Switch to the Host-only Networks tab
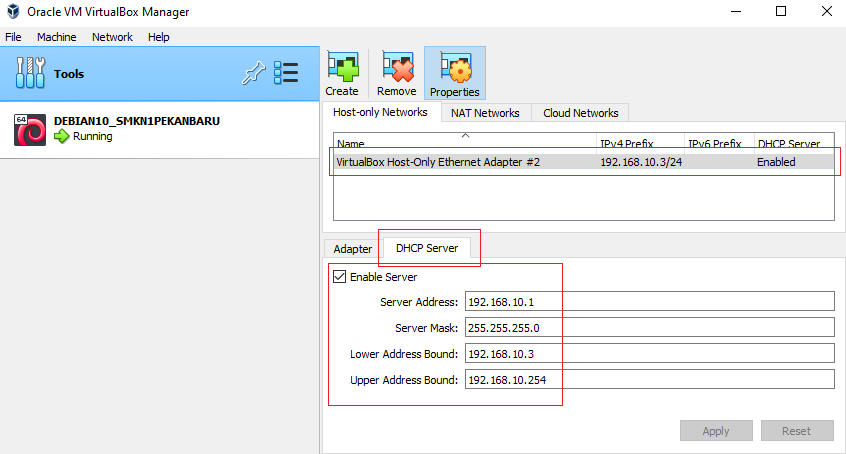This screenshot has height=454, width=846. 380,112
